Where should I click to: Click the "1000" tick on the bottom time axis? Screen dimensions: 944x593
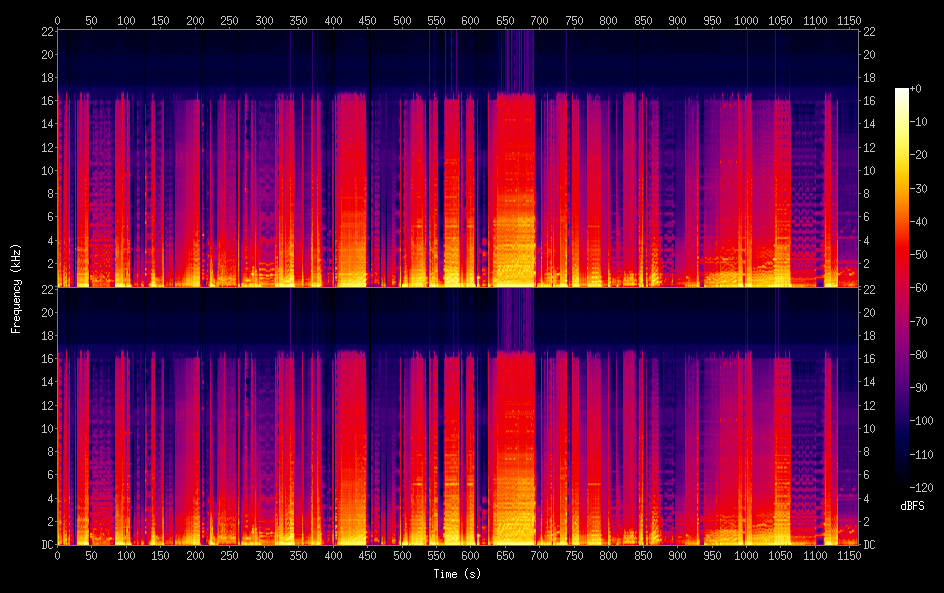746,555
